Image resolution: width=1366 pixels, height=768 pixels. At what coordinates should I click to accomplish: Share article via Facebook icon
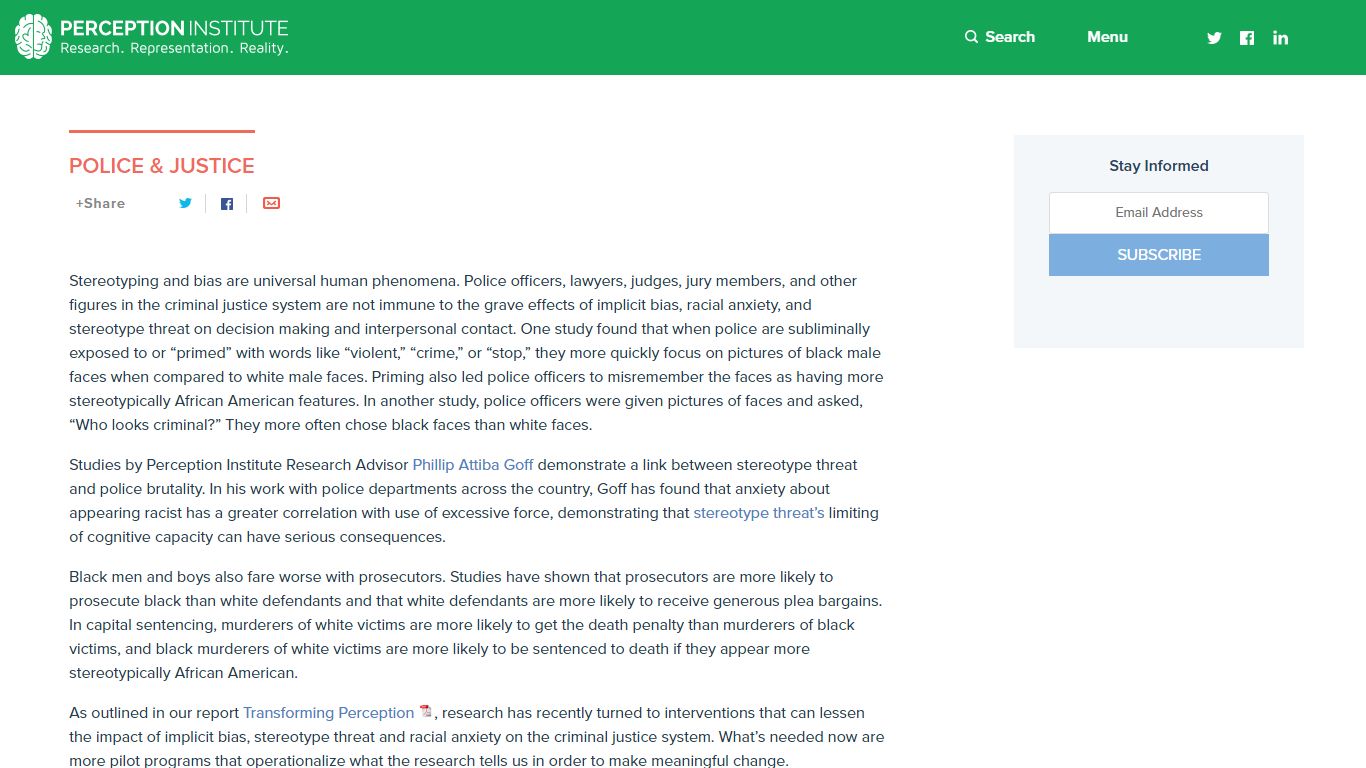(x=227, y=204)
